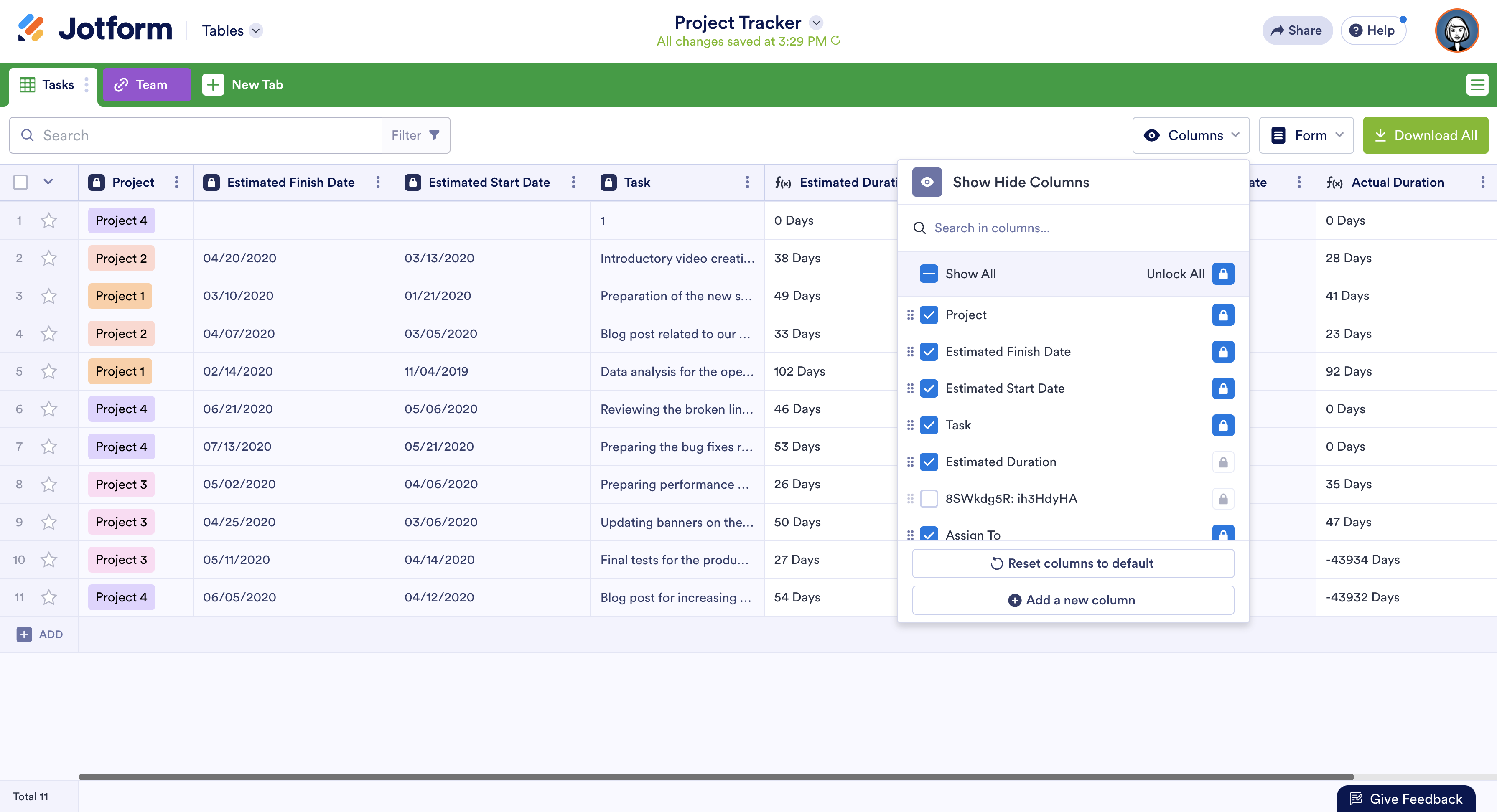Expand the Form dropdown

(x=1306, y=135)
